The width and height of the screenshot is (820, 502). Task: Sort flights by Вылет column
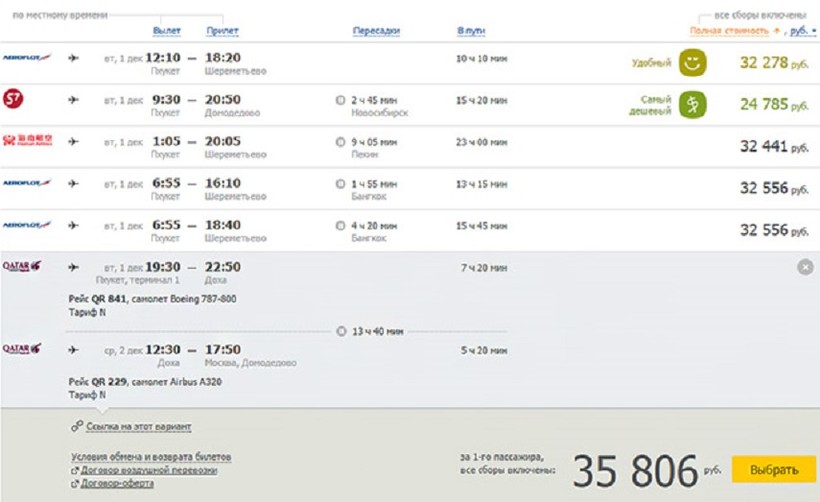click(x=166, y=31)
